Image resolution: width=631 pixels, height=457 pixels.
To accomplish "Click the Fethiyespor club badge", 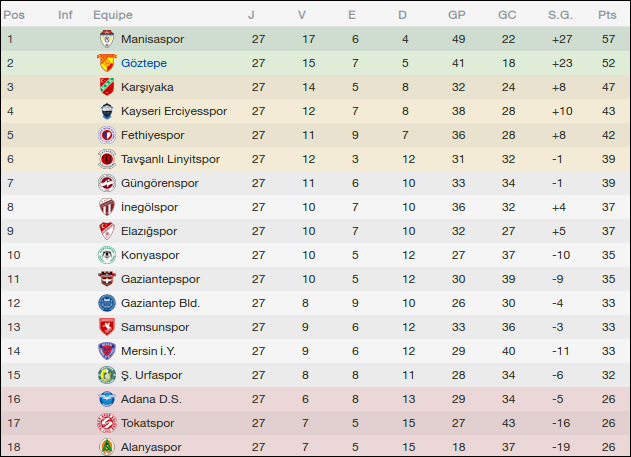I will tap(107, 135).
